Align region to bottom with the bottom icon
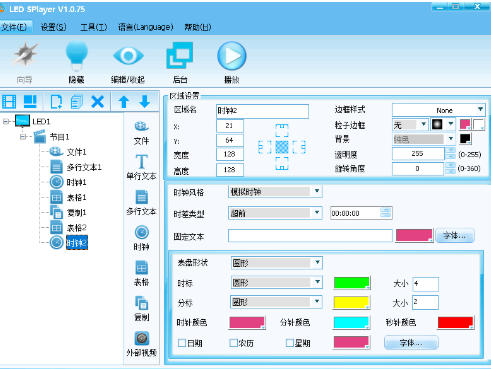 282,164
